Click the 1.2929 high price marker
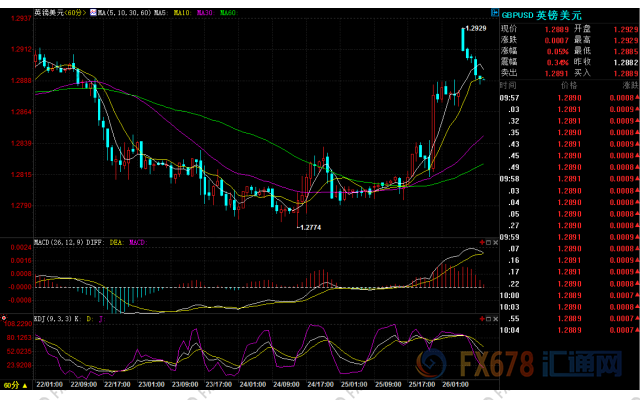This screenshot has height=400, width=640. tap(476, 29)
